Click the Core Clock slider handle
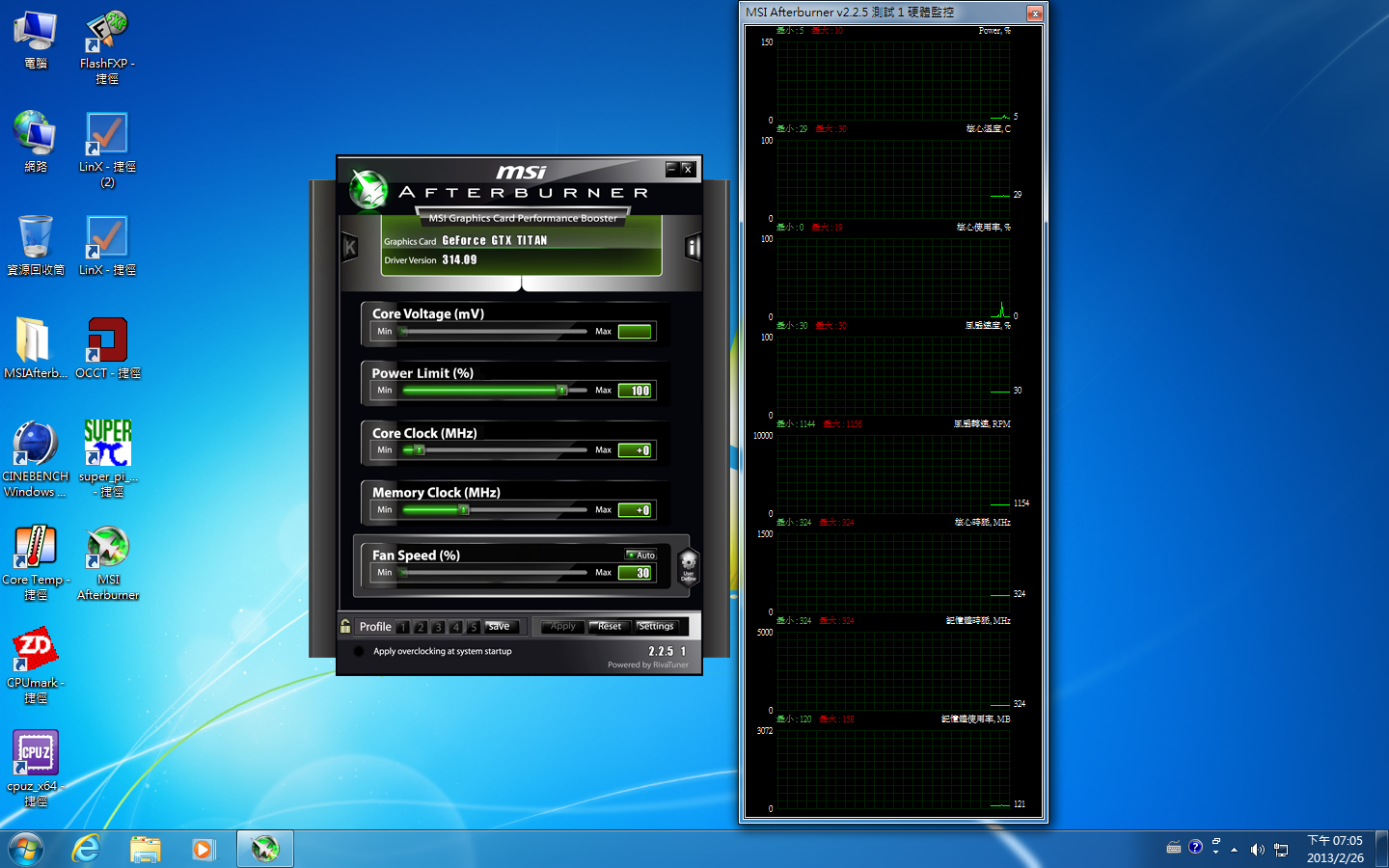 [x=419, y=450]
